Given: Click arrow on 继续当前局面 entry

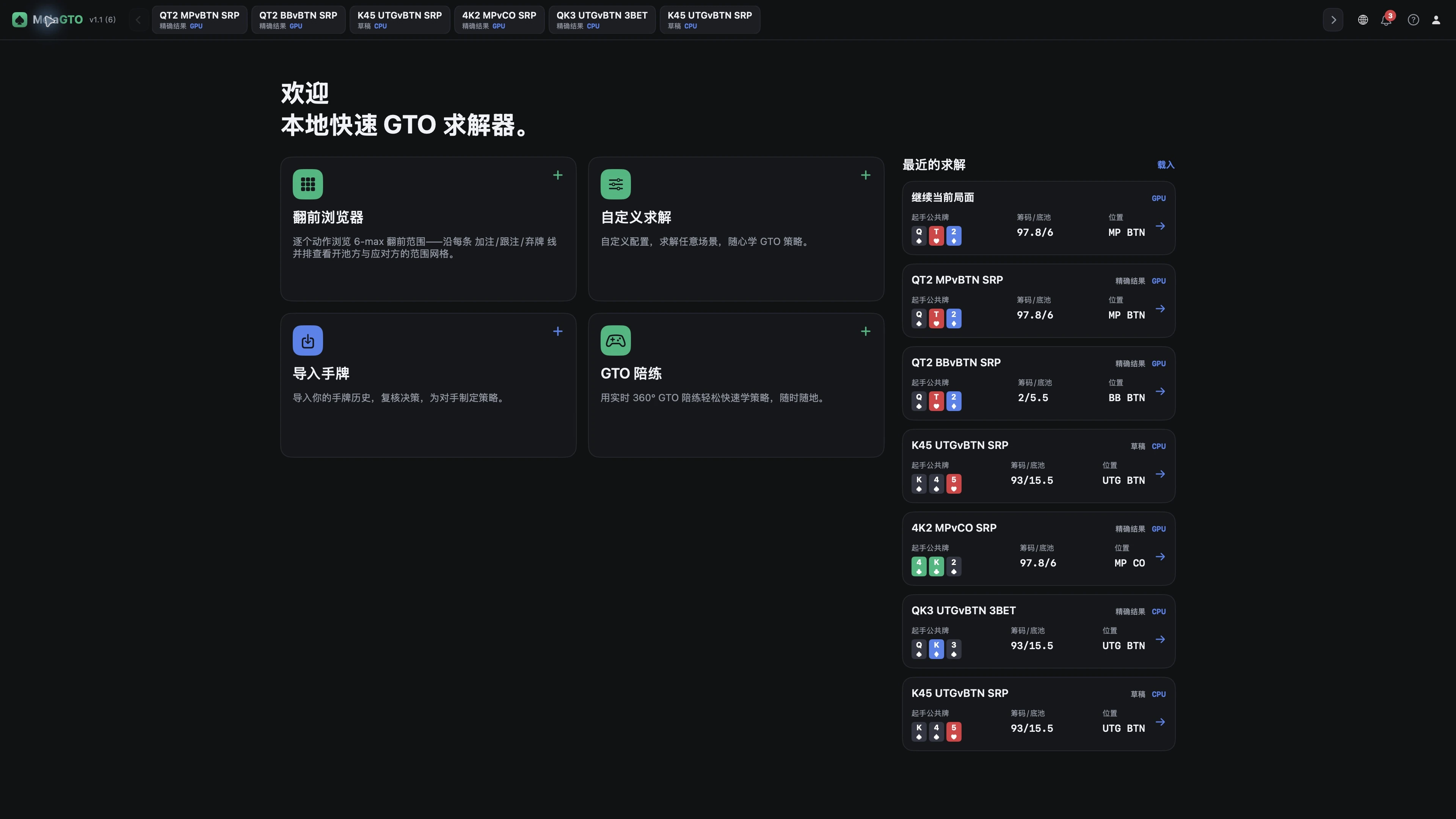Looking at the screenshot, I should click(x=1160, y=226).
